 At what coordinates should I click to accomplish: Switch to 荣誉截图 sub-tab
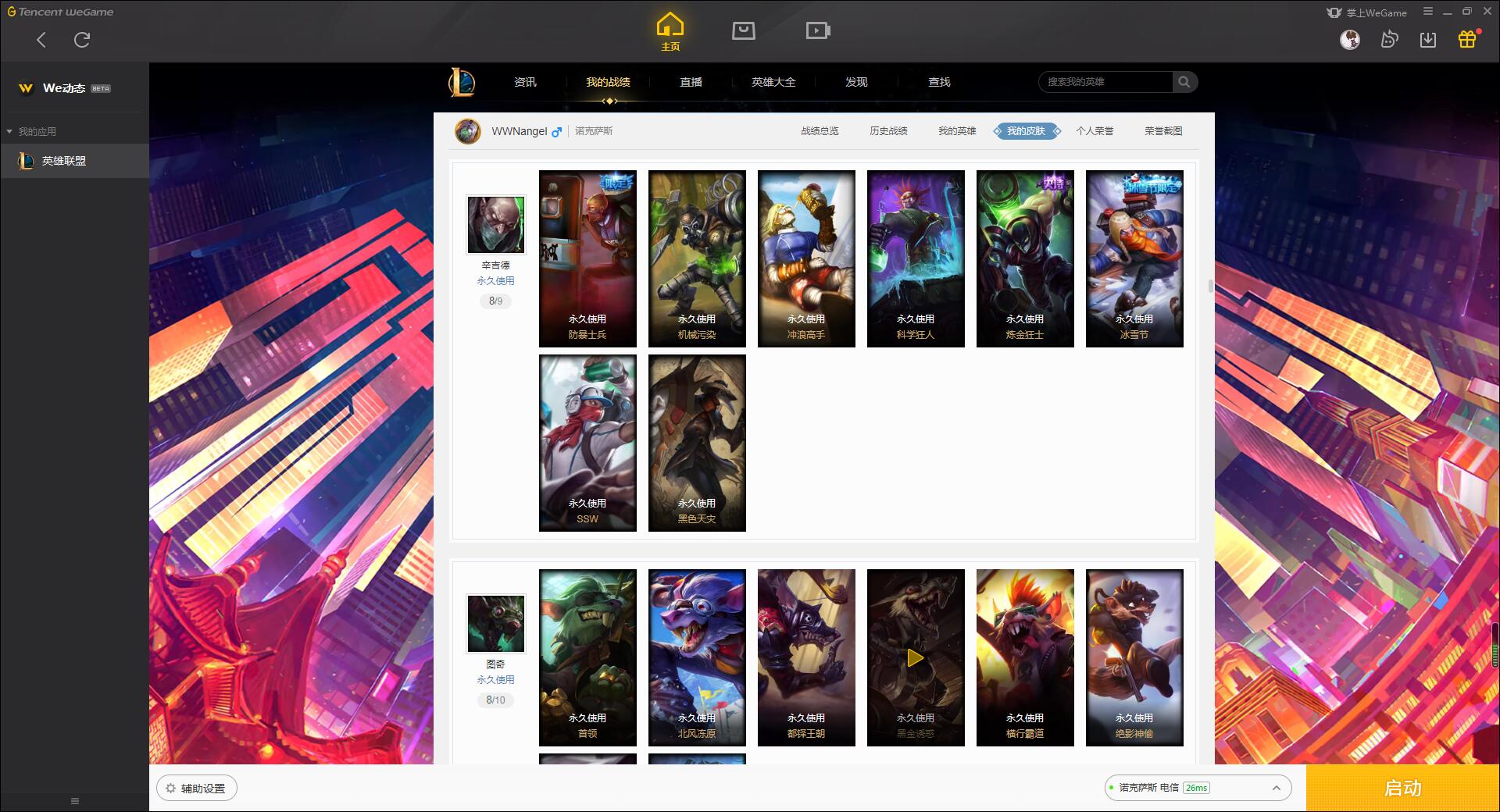(x=1163, y=131)
